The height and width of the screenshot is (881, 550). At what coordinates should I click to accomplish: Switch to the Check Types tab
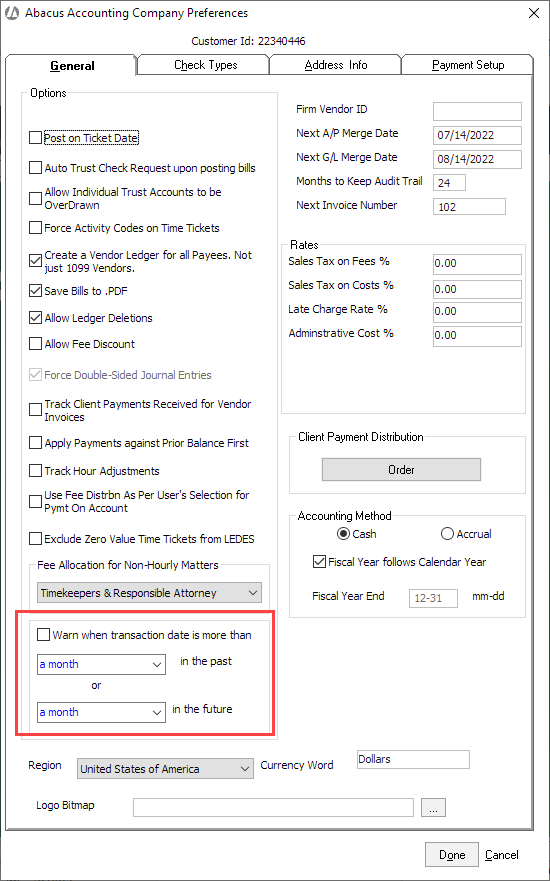[x=206, y=65]
